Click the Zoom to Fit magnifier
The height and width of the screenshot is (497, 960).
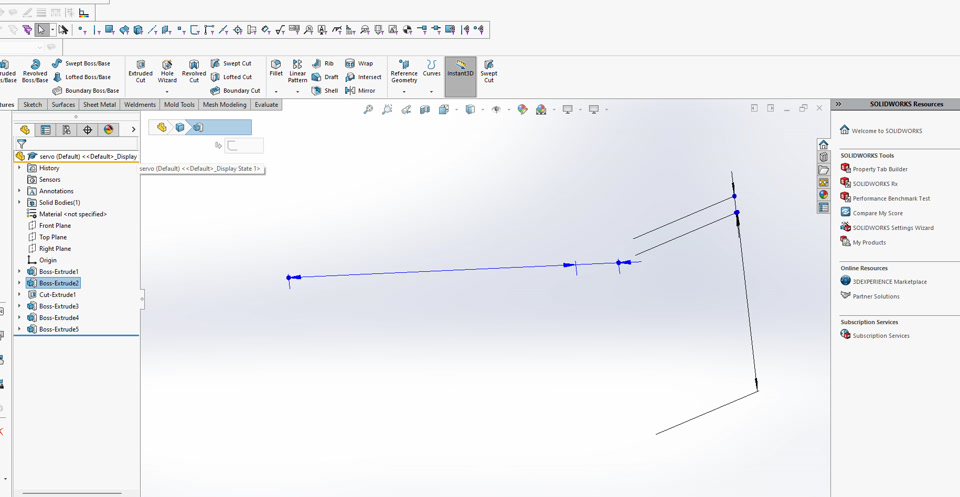click(x=368, y=110)
